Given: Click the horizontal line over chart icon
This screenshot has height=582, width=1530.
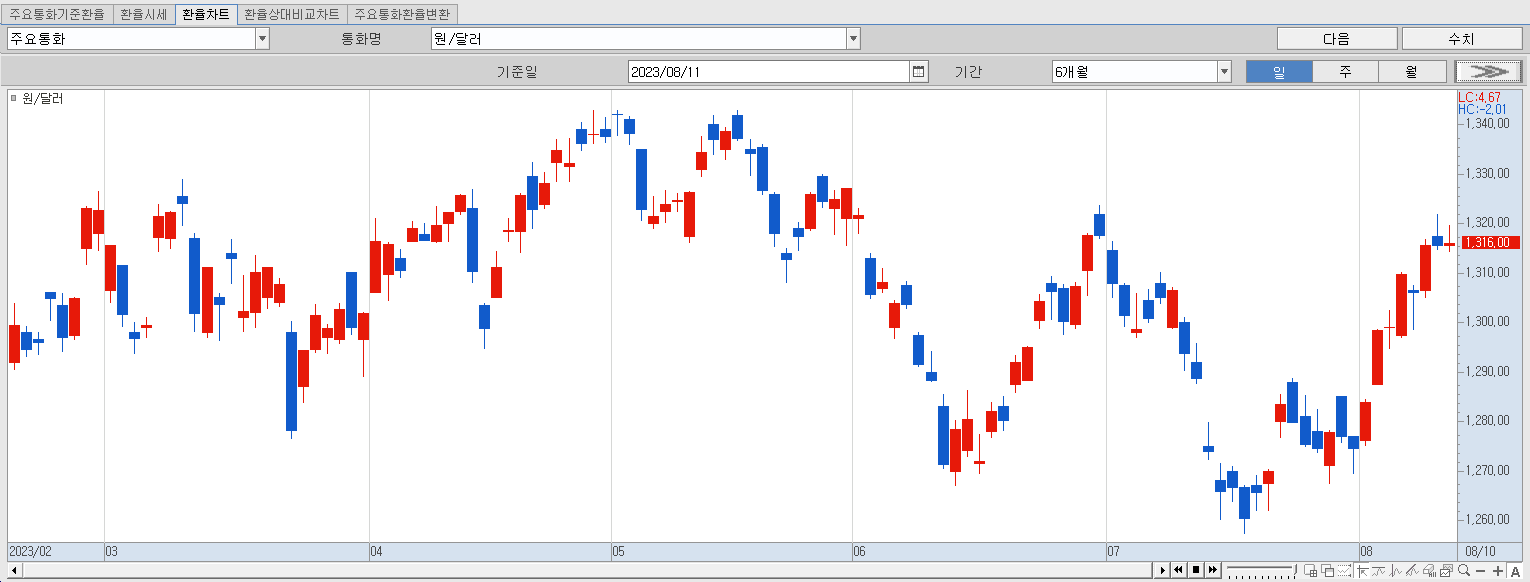Looking at the screenshot, I should point(1379,571).
